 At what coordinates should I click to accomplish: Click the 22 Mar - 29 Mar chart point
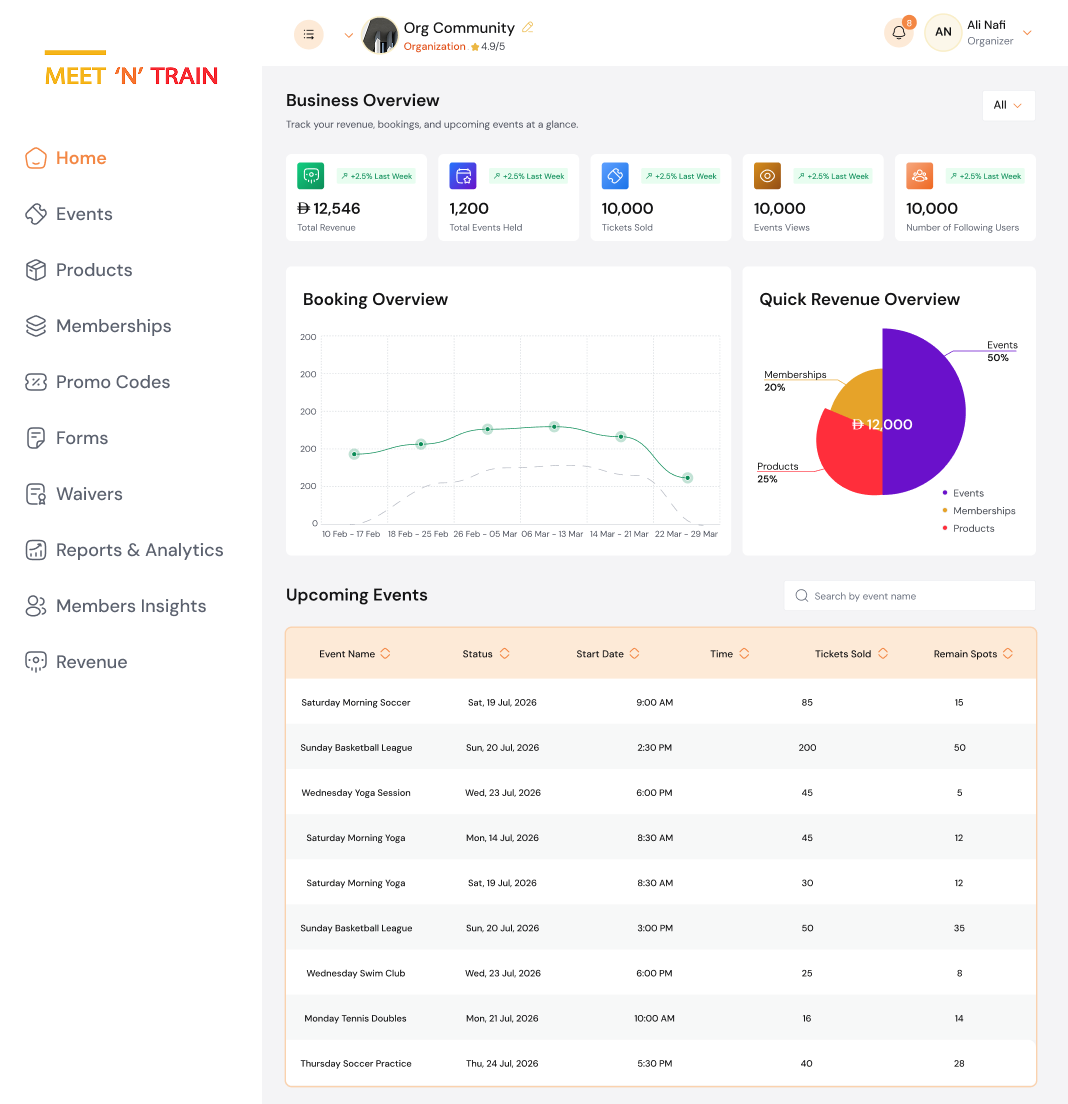[x=688, y=478]
